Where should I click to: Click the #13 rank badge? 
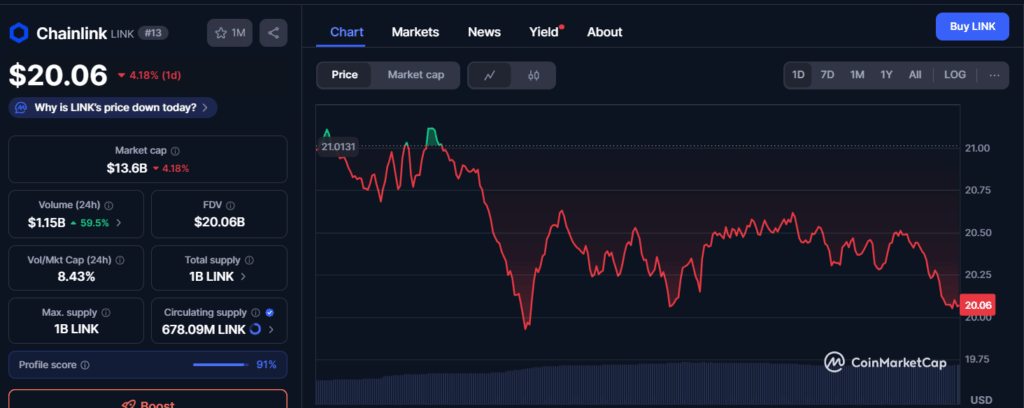[152, 33]
